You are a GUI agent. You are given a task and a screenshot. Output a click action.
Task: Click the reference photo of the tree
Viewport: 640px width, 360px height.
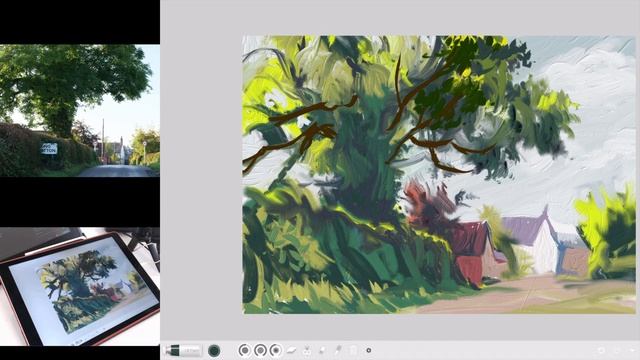click(80, 111)
